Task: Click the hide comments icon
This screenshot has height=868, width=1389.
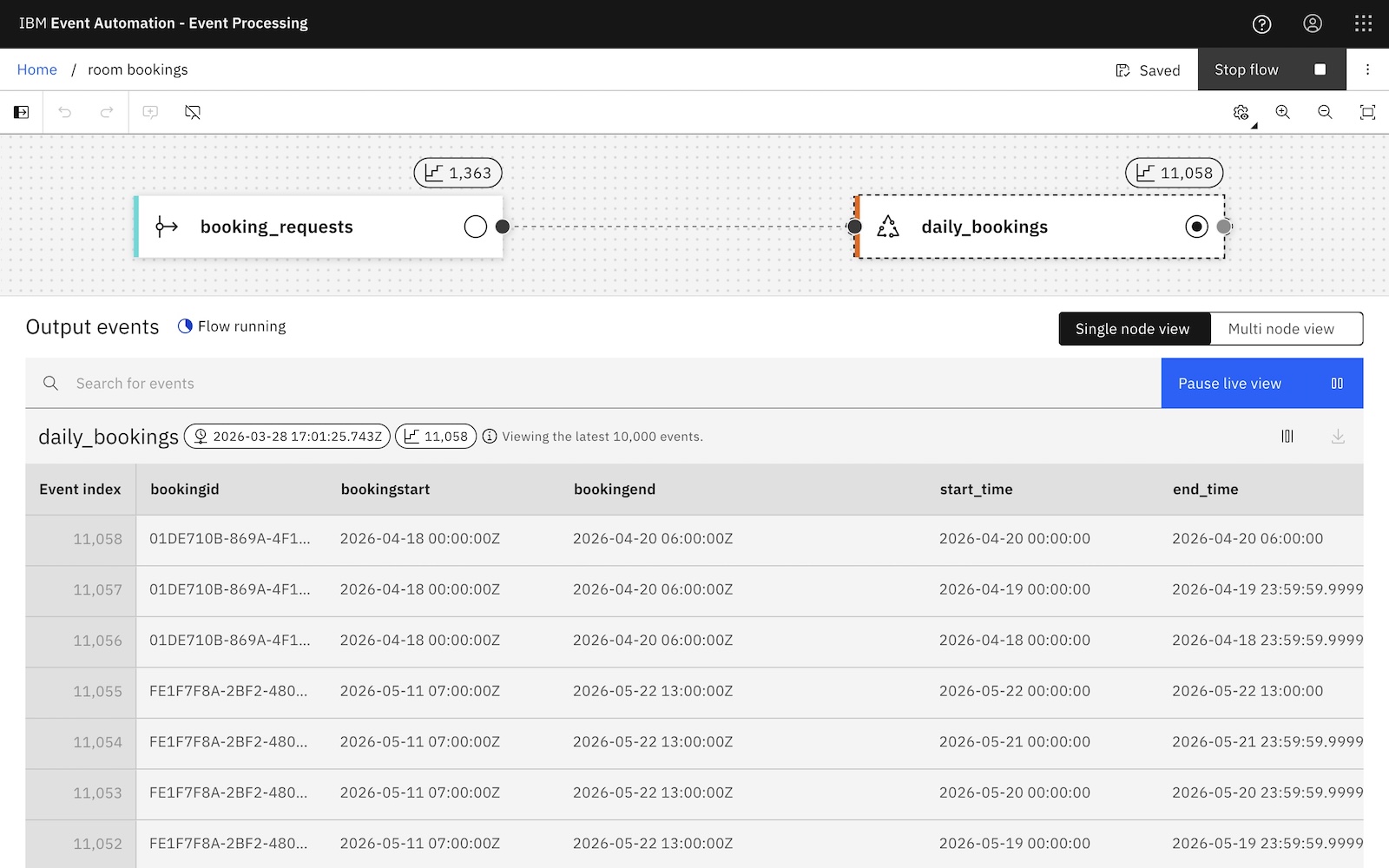Action: click(193, 112)
